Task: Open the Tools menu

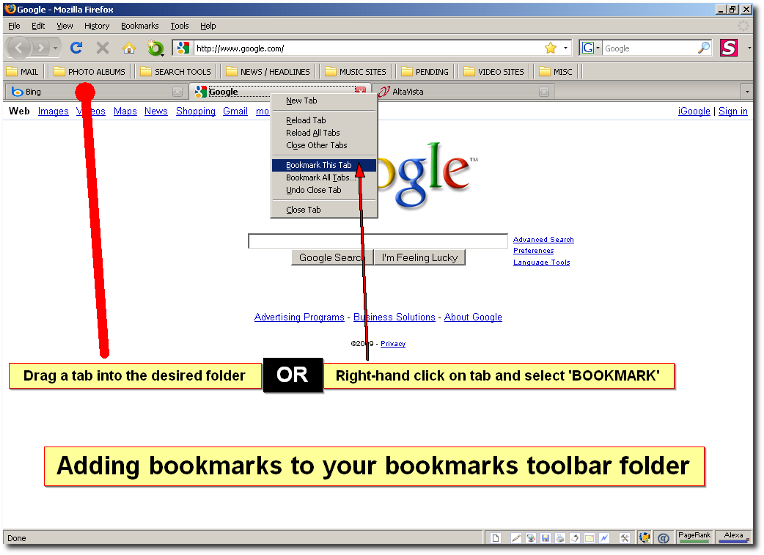Action: (x=179, y=26)
